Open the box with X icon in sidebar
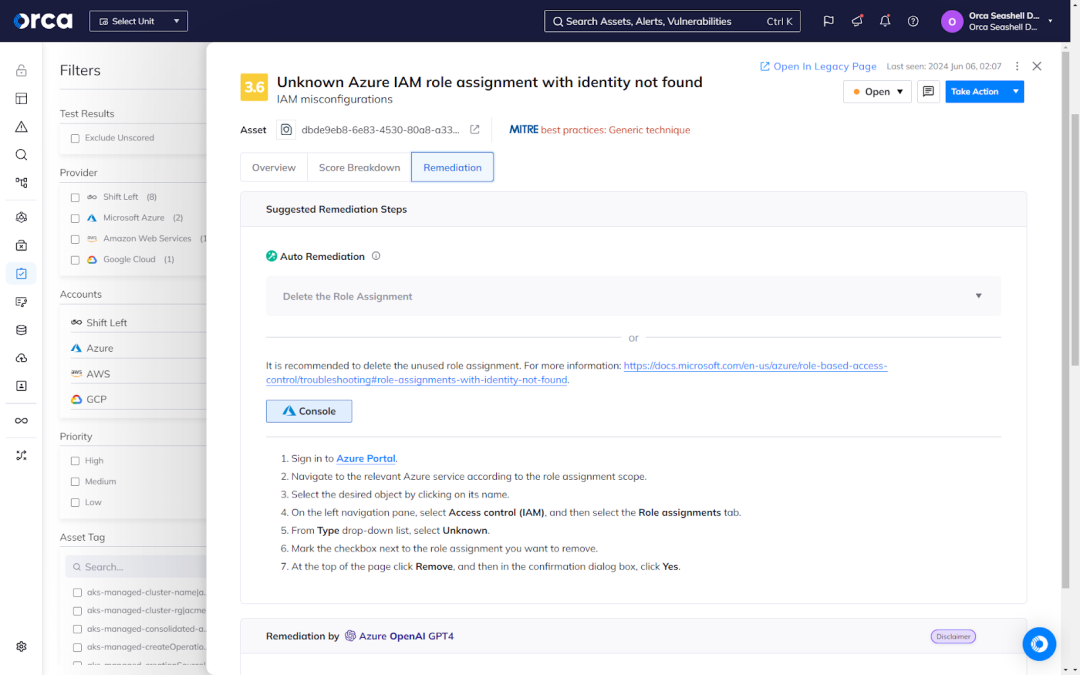The height and width of the screenshot is (675, 1080). pos(21,245)
